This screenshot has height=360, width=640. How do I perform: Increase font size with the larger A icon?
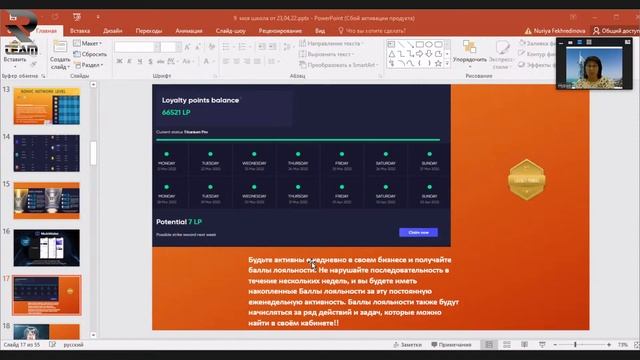click(187, 47)
